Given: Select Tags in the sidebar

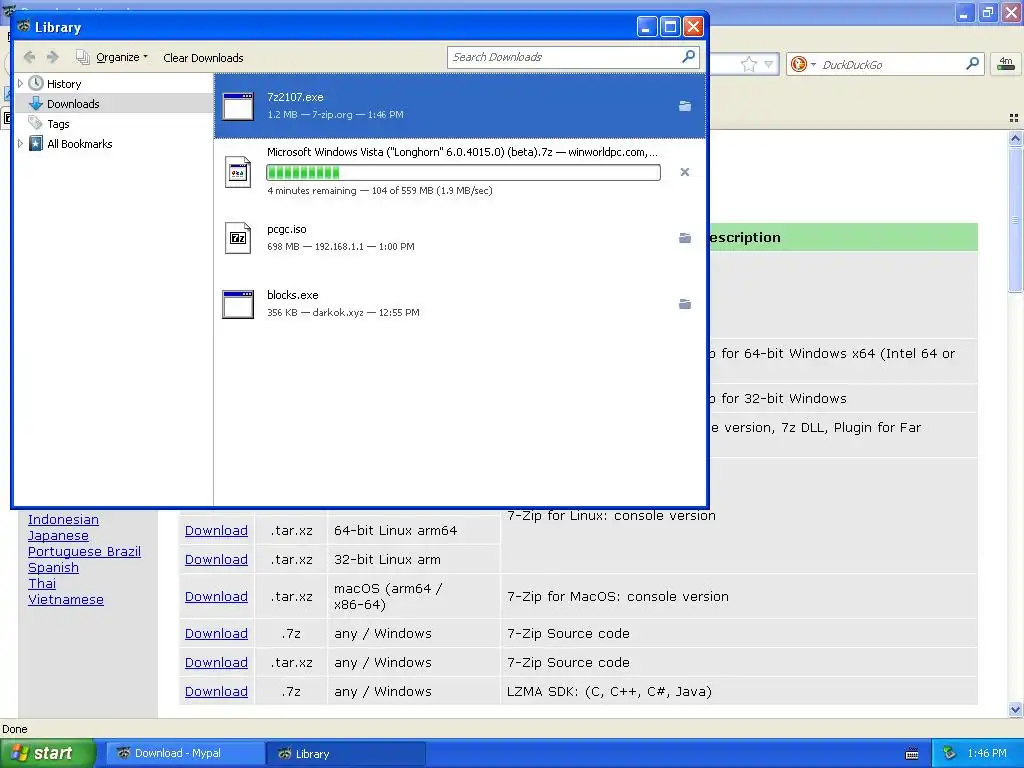Looking at the screenshot, I should tap(58, 123).
